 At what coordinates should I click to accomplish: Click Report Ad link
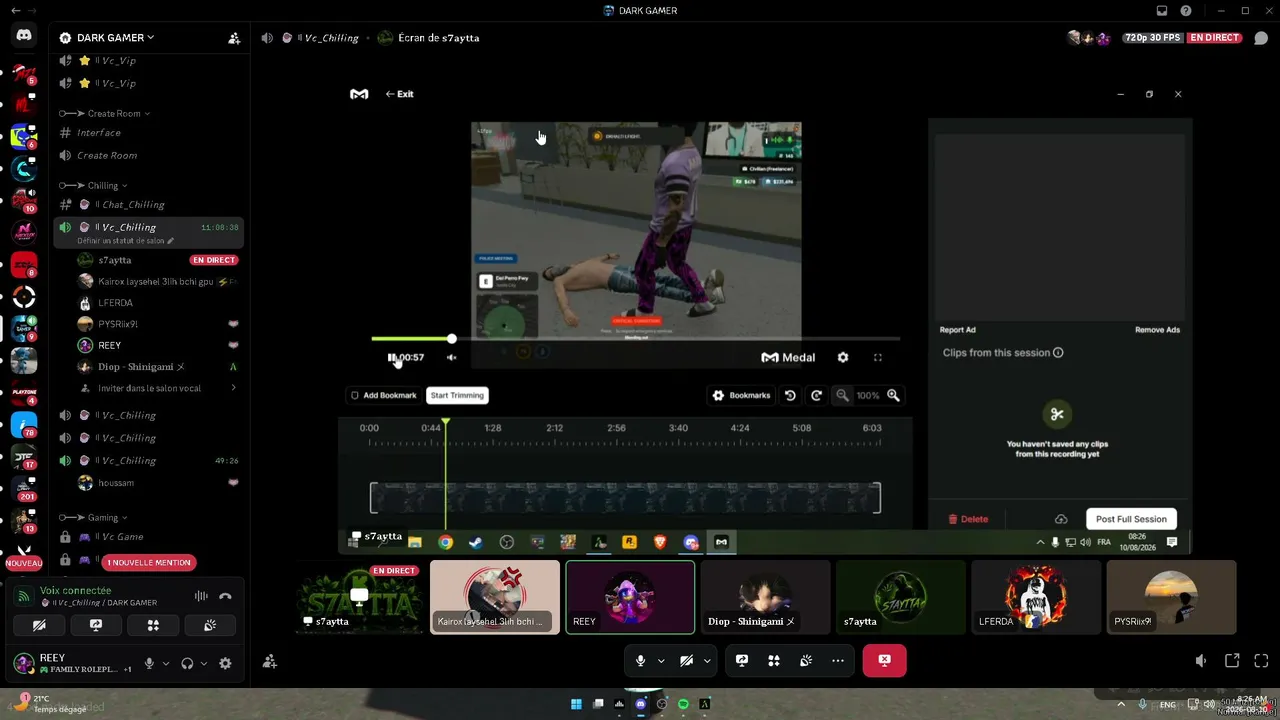point(957,330)
